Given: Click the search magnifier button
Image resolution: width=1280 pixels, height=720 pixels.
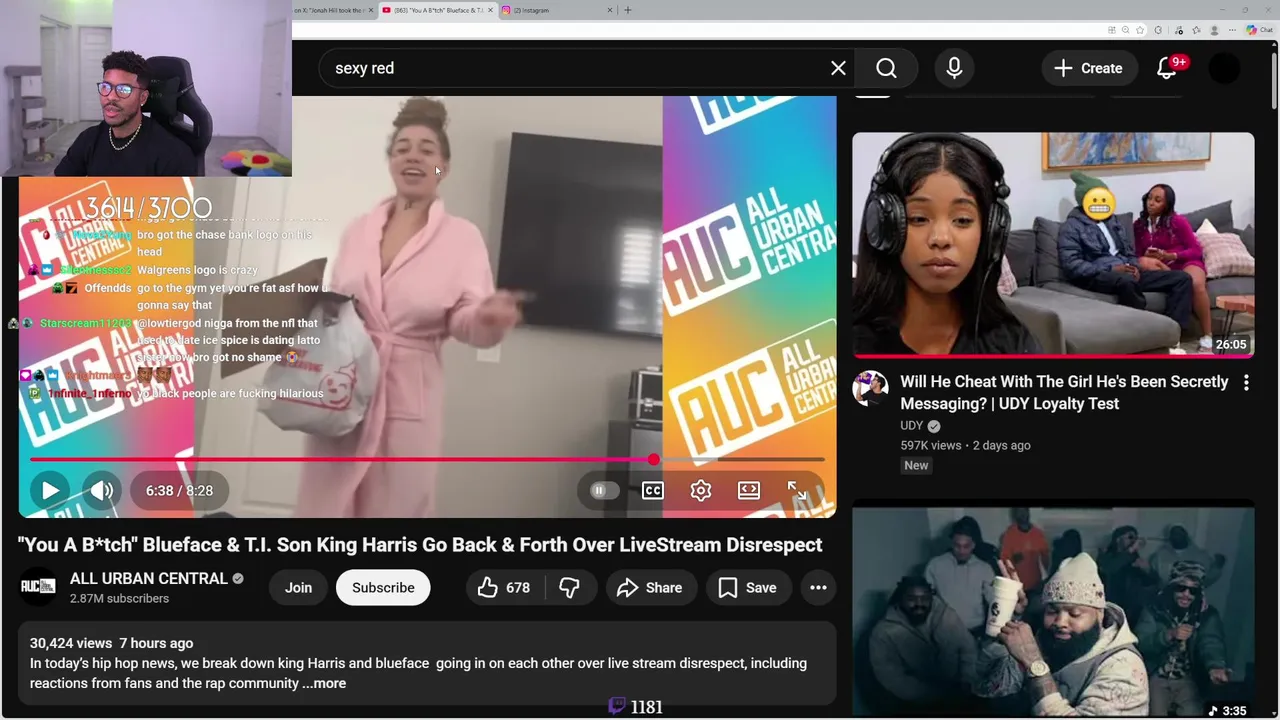Looking at the screenshot, I should [887, 68].
